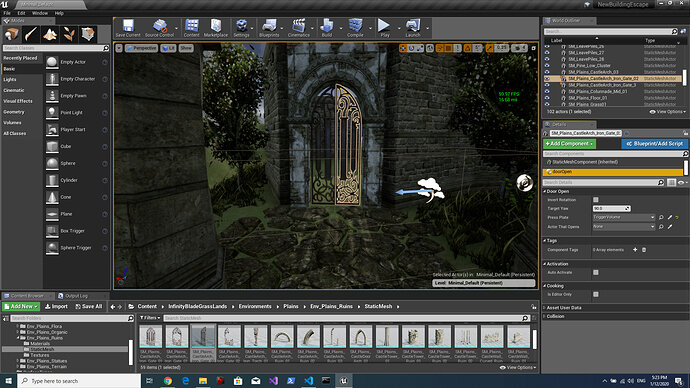Image resolution: width=690 pixels, height=388 pixels.
Task: Toggle rotation snapping in viewport toolbar
Action: 468,48
